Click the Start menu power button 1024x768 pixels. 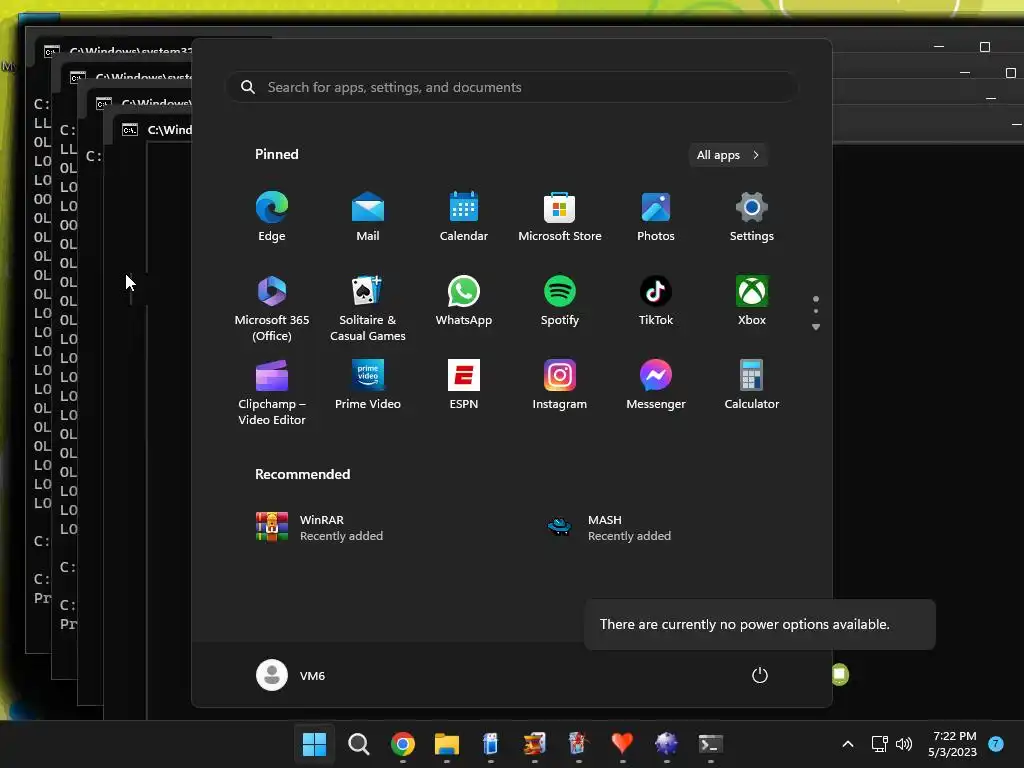pyautogui.click(x=760, y=675)
